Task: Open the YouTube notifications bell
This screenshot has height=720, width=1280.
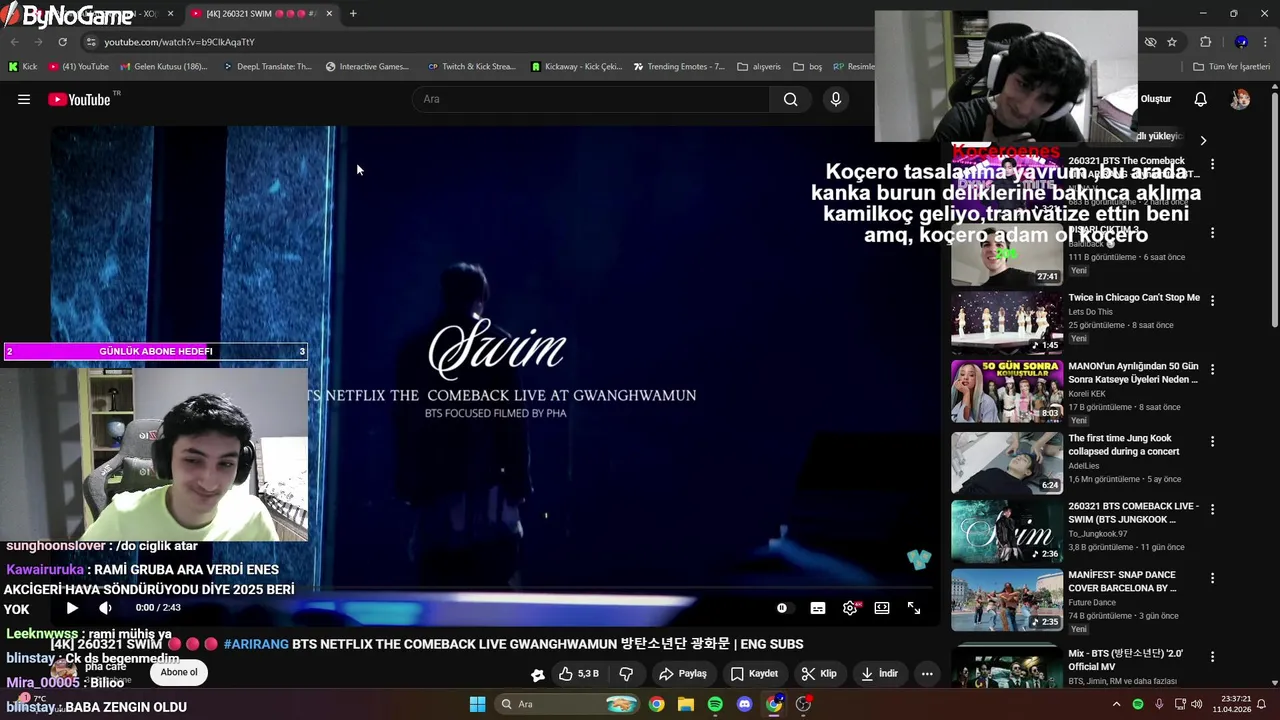Action: pos(1201,99)
